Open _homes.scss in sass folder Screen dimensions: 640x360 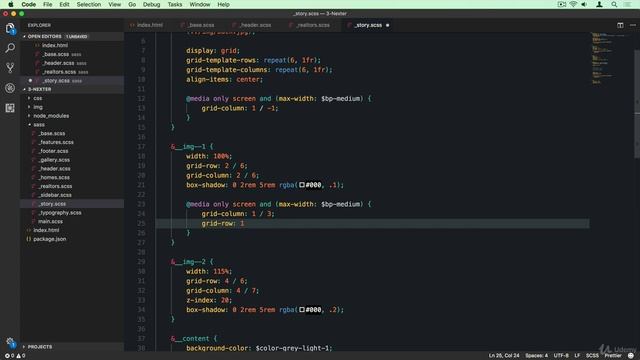(54, 178)
